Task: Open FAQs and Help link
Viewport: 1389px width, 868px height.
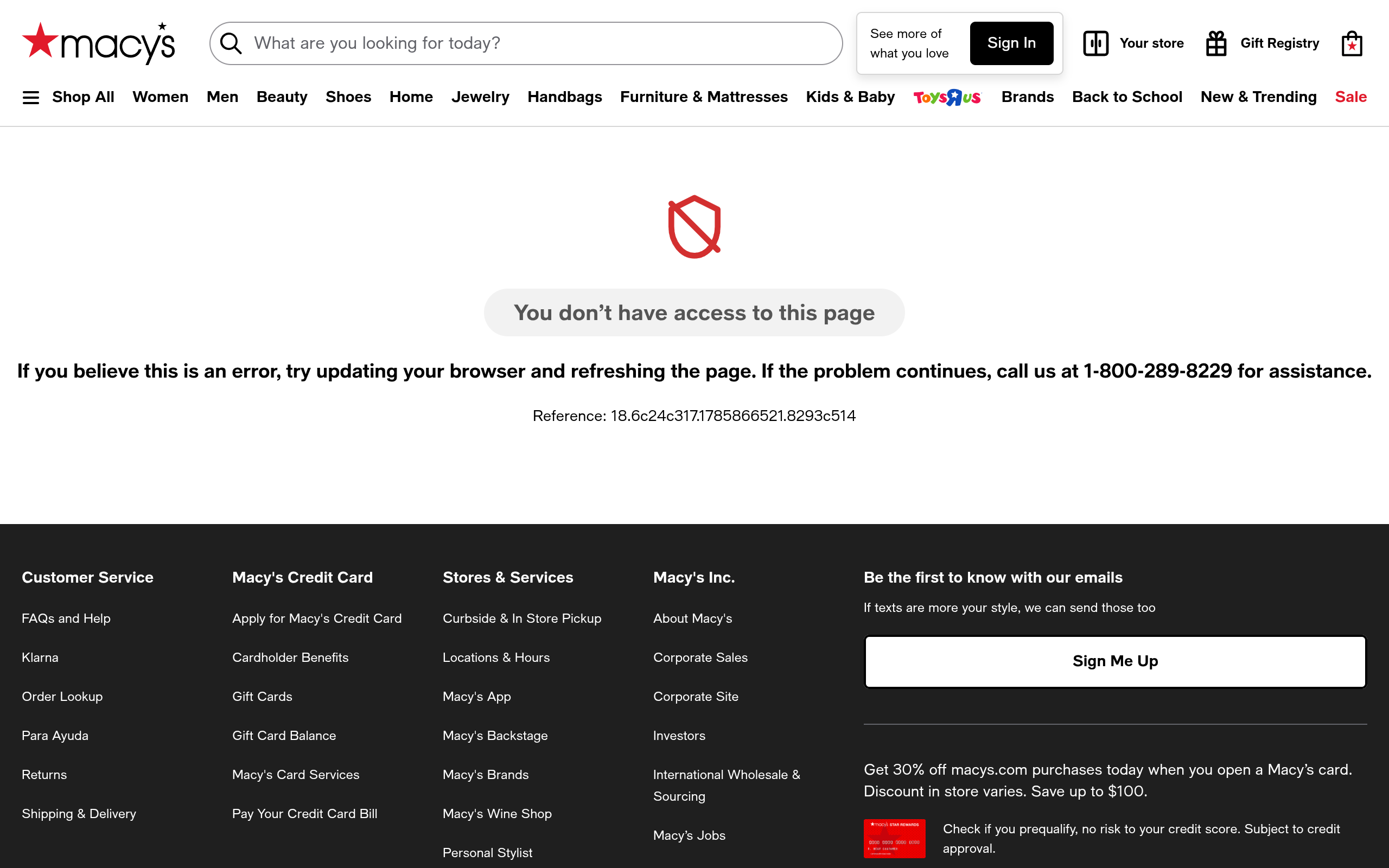Action: tap(66, 618)
